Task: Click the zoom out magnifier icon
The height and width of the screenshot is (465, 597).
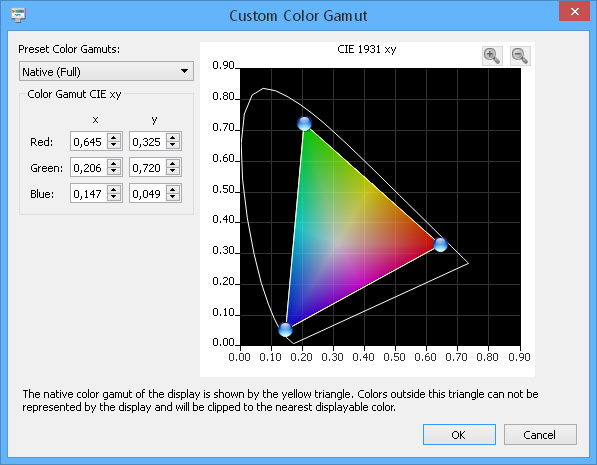Action: click(520, 56)
